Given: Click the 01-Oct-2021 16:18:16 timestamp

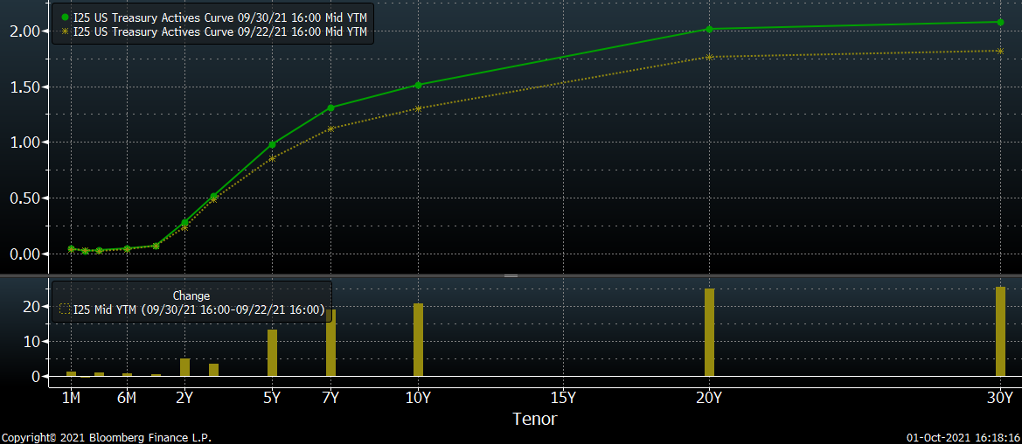Looking at the screenshot, I should click(x=963, y=438).
